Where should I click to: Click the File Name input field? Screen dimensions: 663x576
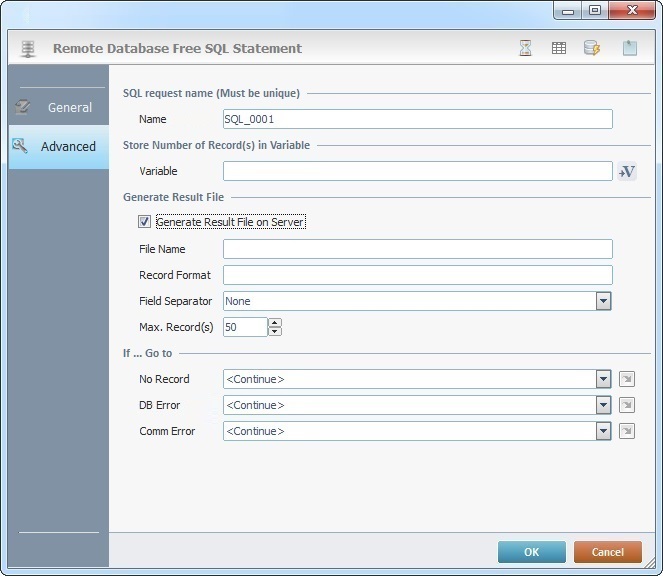pos(418,249)
